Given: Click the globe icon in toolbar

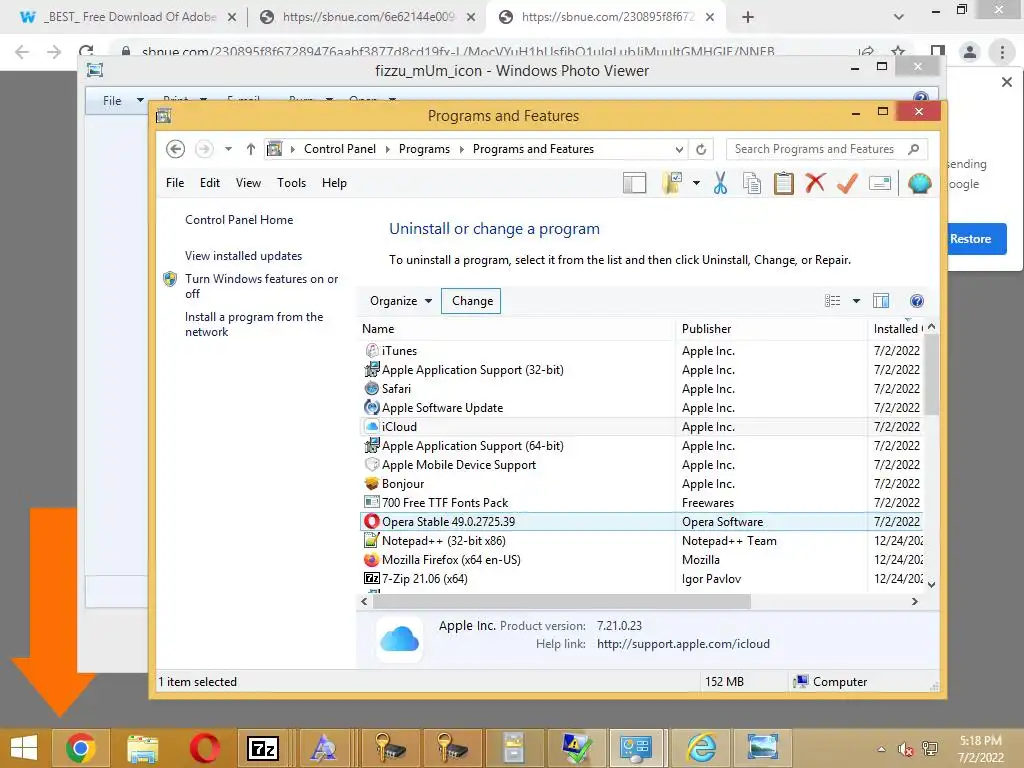Looking at the screenshot, I should click(x=920, y=184).
